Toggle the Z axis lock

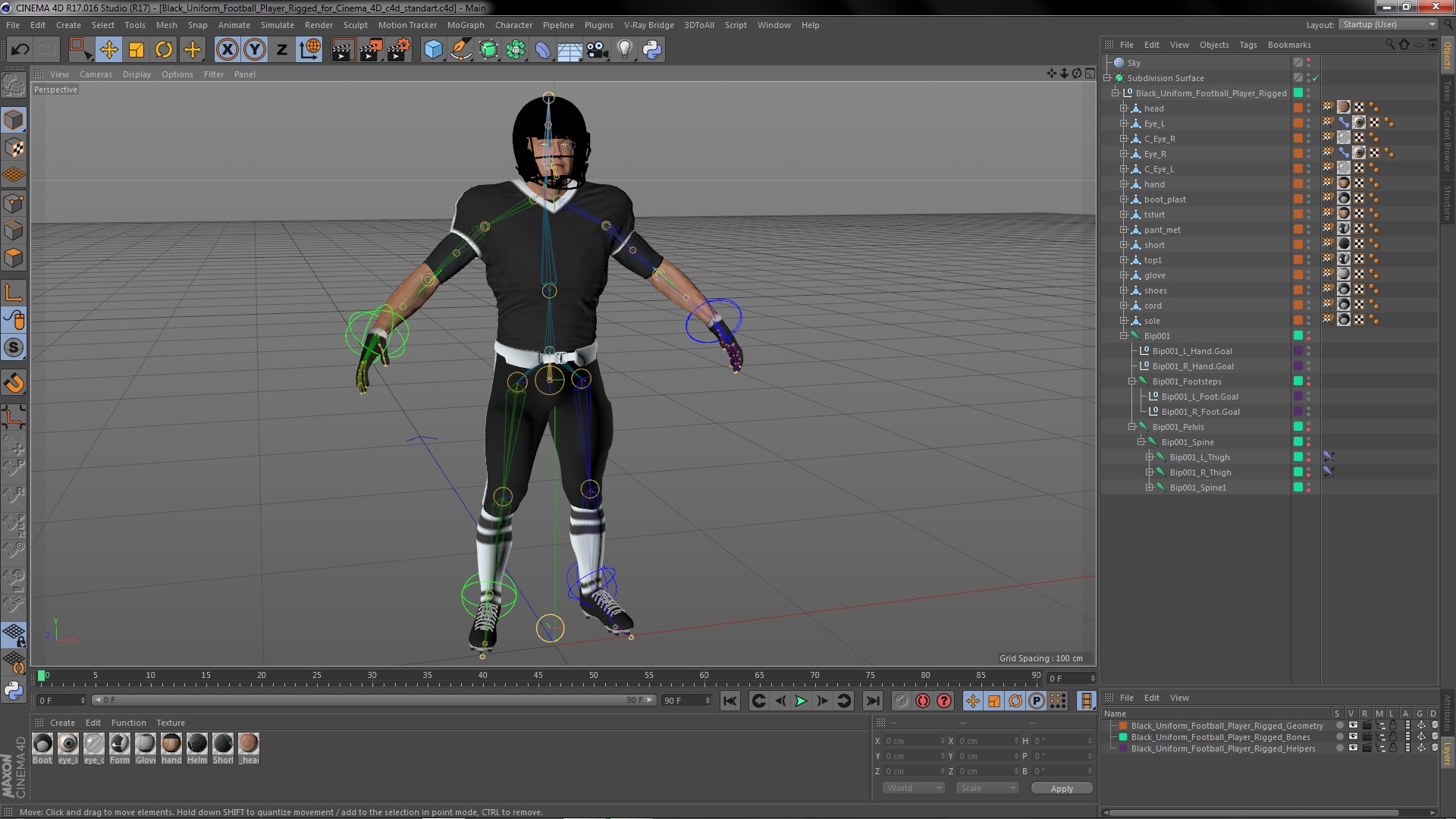282,50
